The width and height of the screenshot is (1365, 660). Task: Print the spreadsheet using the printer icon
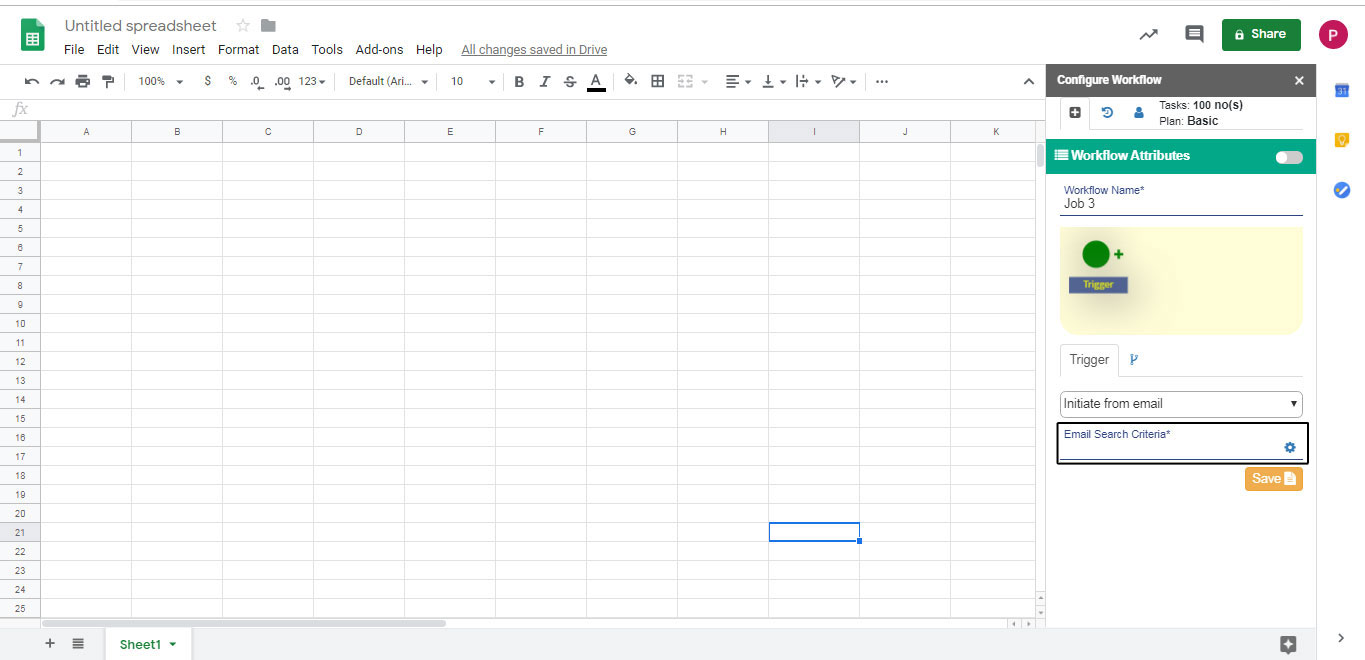(83, 81)
